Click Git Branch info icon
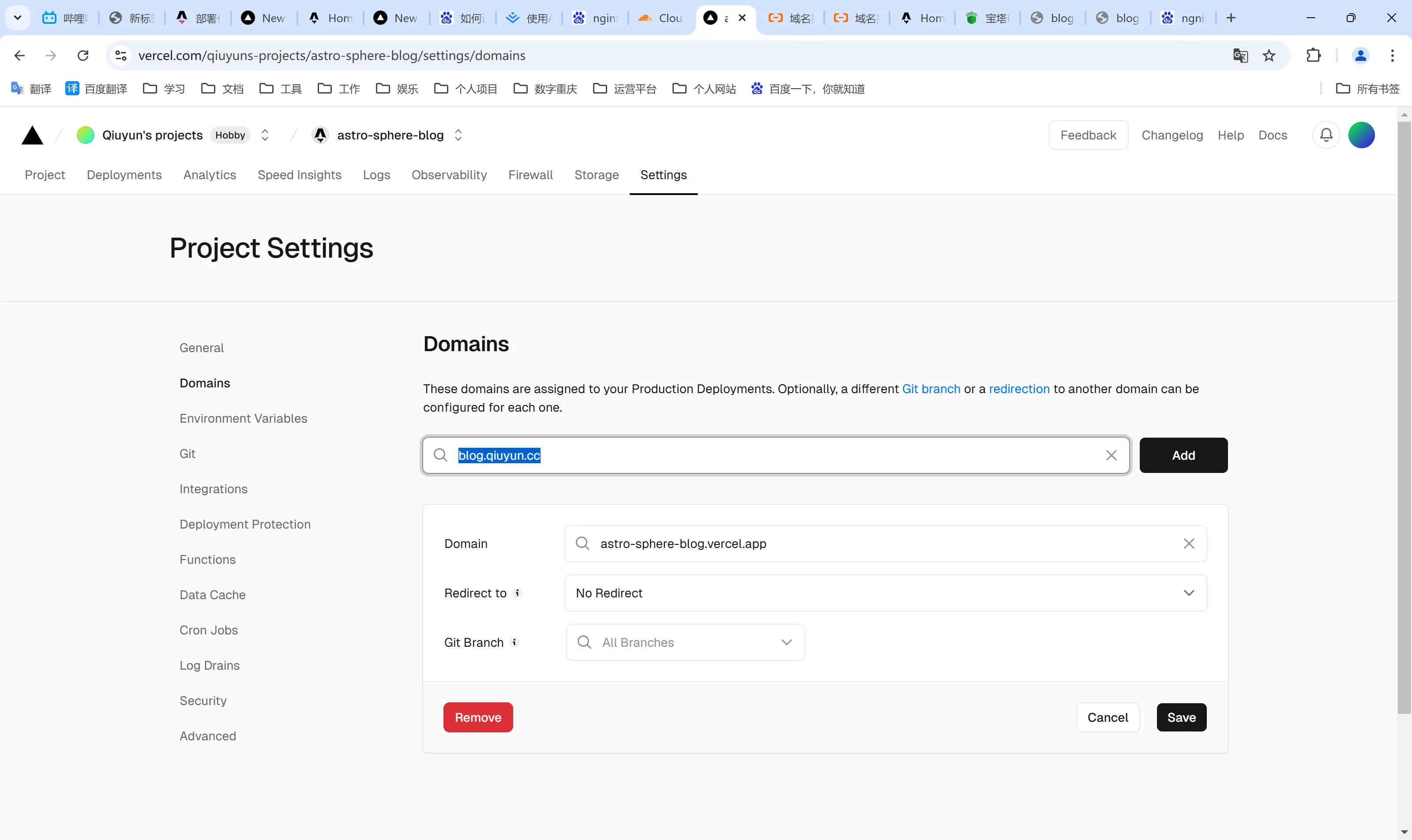This screenshot has width=1412, height=840. [x=514, y=642]
